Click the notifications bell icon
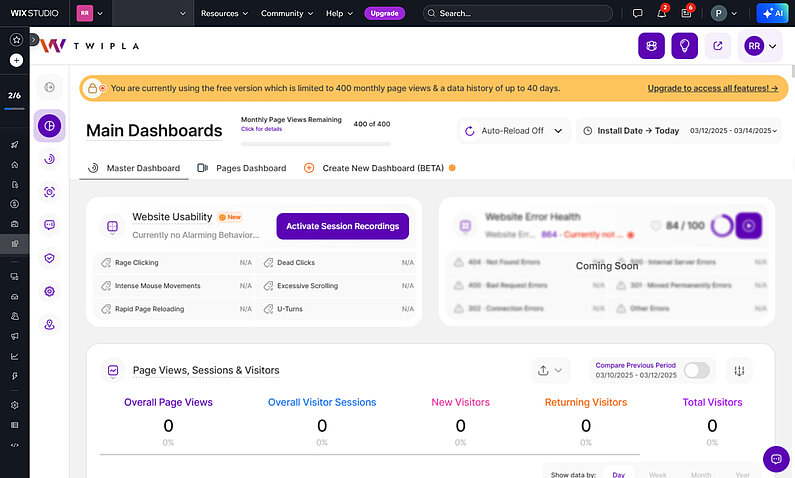795x478 pixels. tap(663, 13)
